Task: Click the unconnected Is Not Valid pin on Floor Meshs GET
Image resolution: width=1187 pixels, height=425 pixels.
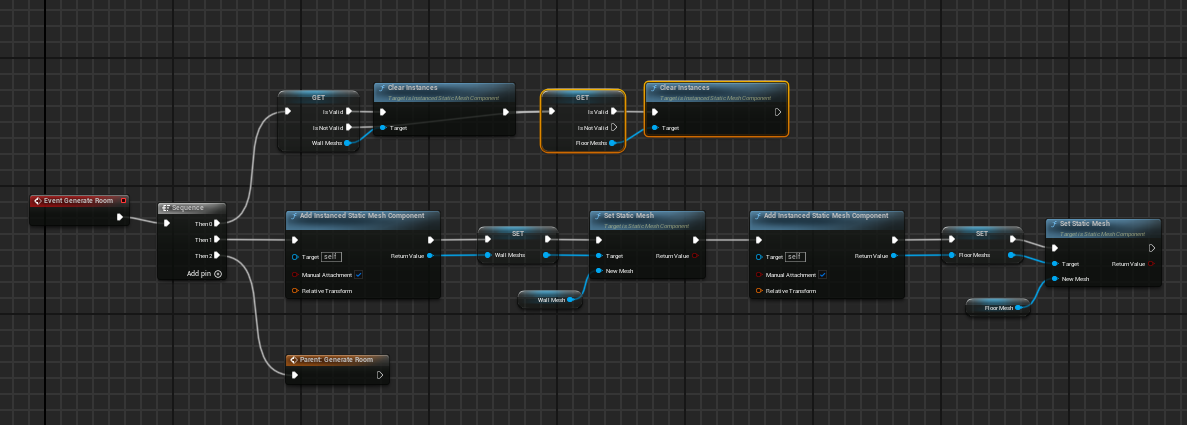Action: pos(614,128)
